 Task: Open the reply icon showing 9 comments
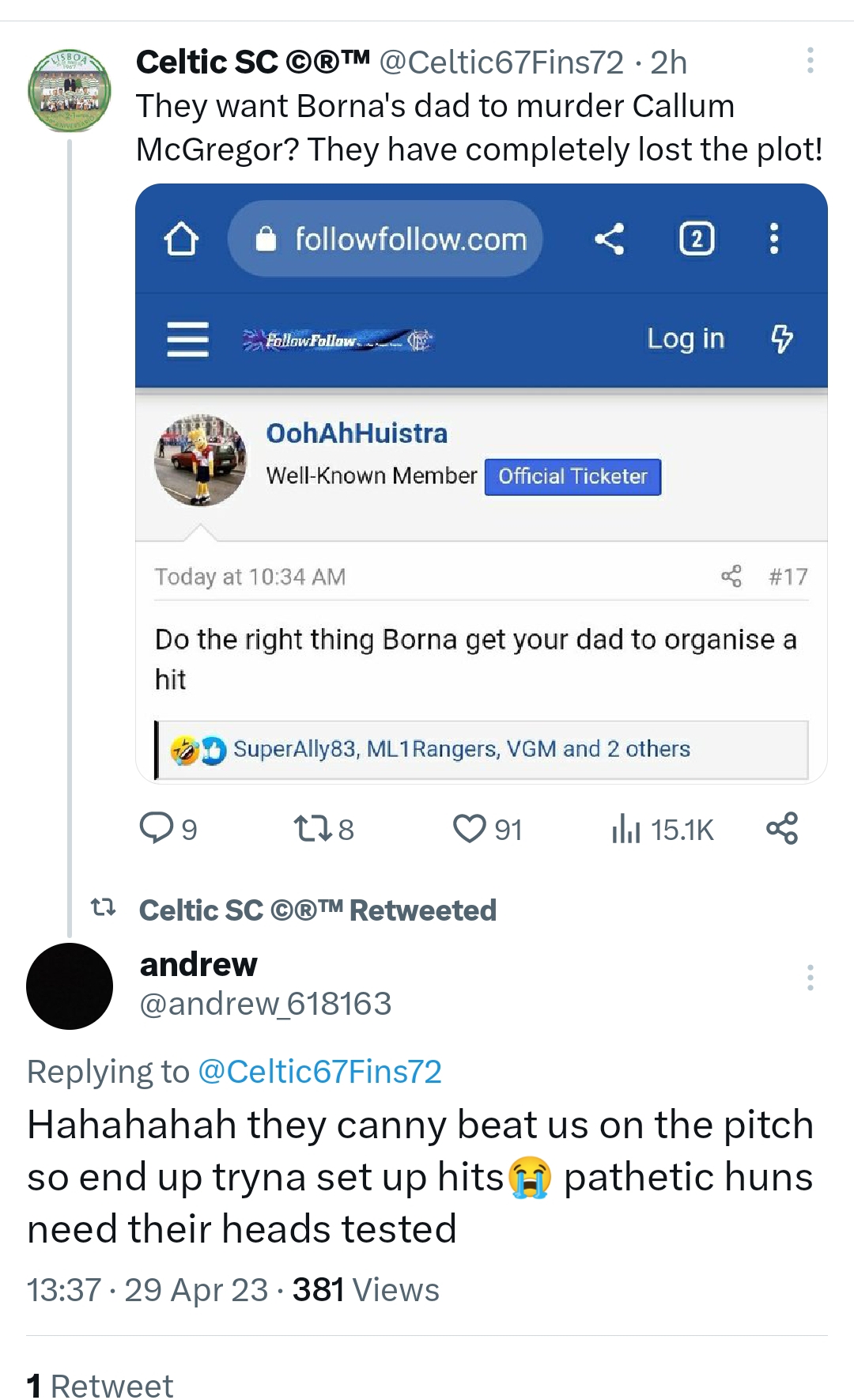coord(168,829)
